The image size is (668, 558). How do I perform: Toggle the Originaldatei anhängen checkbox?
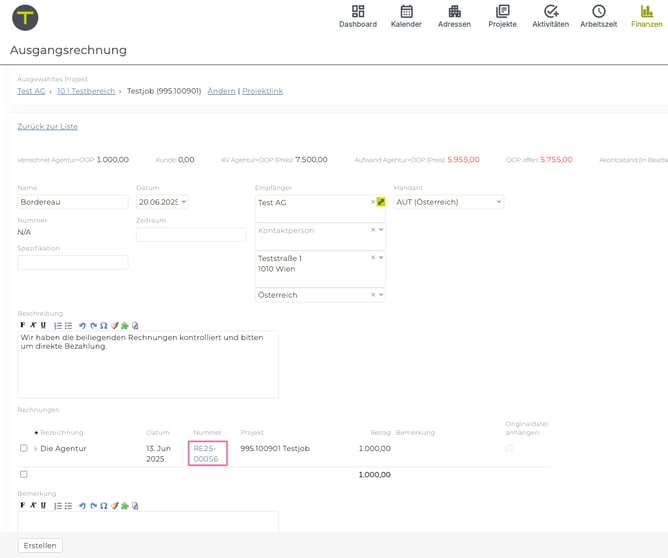click(x=509, y=448)
